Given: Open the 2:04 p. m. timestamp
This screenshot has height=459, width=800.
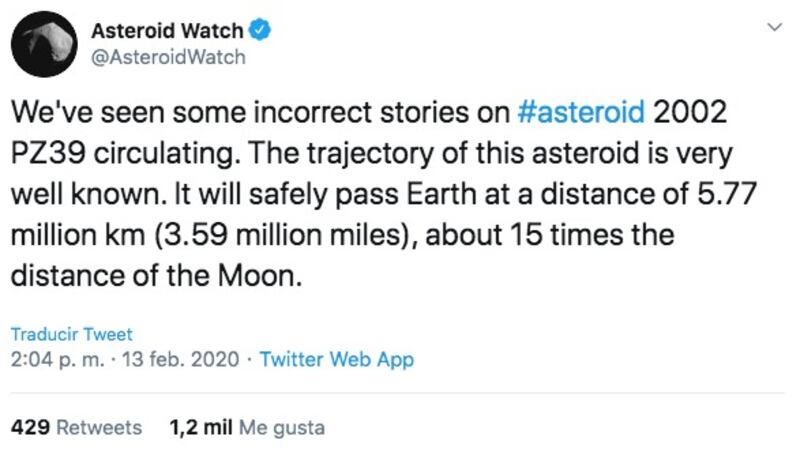Looking at the screenshot, I should [58, 360].
